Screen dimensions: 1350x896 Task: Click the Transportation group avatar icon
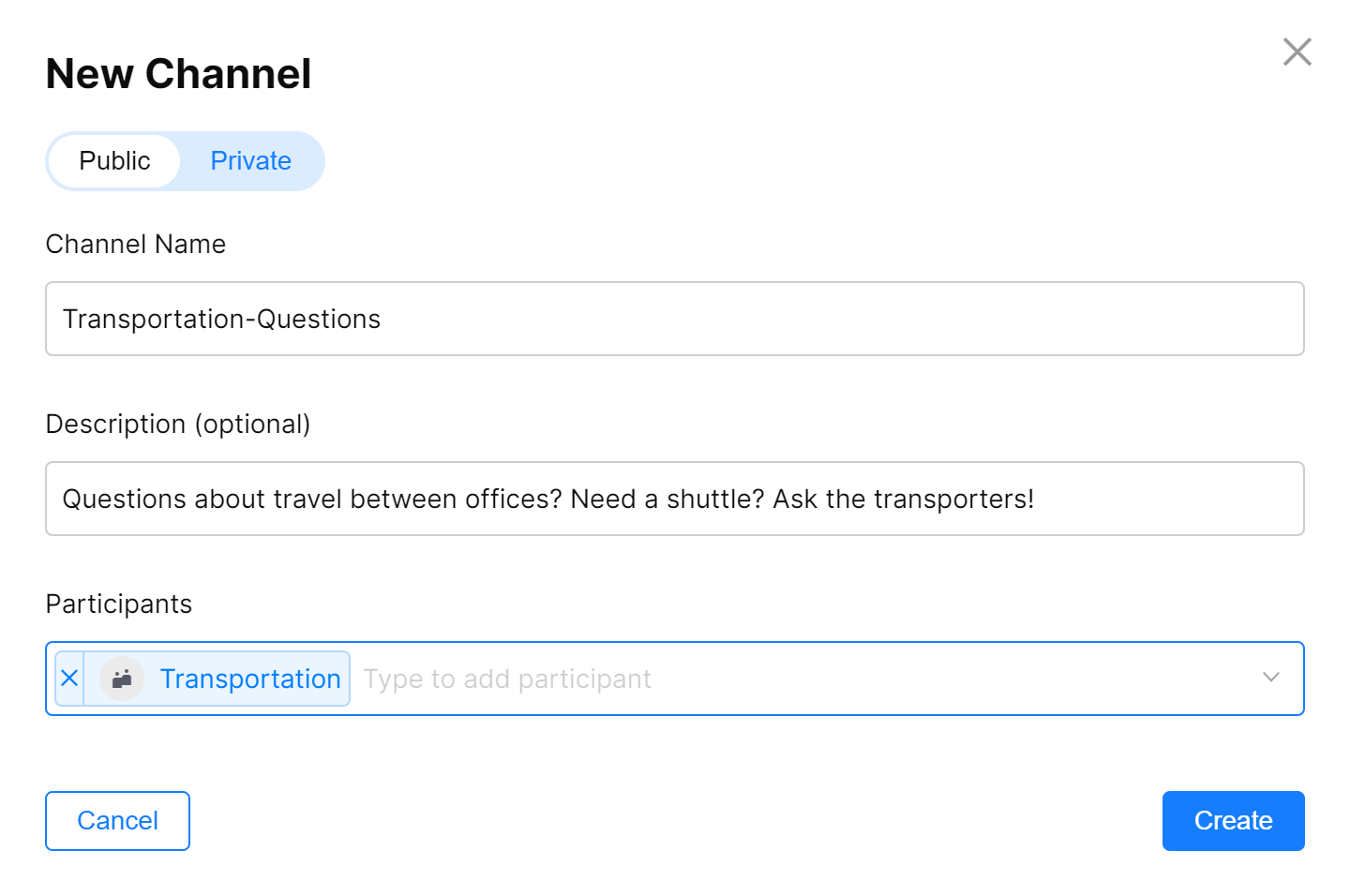(122, 679)
